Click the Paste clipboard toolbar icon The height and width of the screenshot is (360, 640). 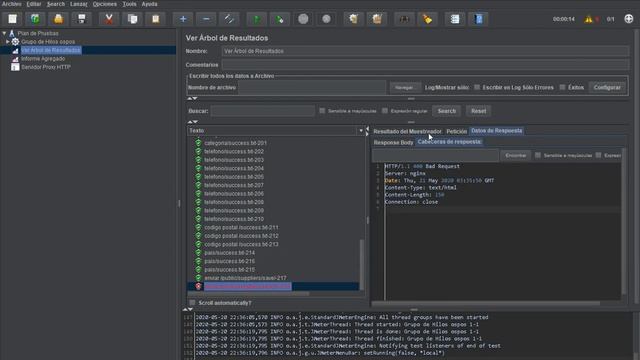[x=156, y=19]
